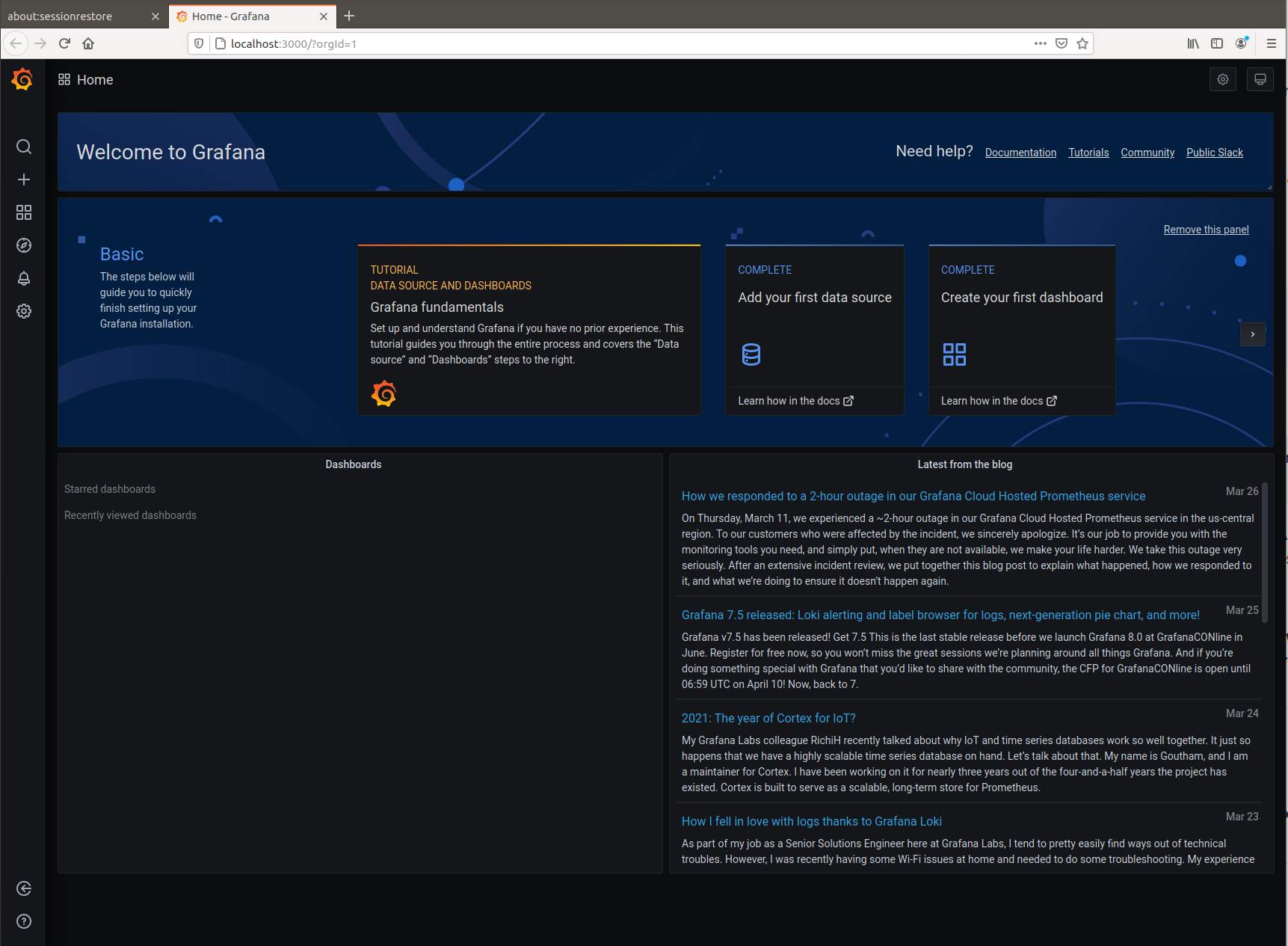
Task: Switch to the about:sessionrestore tab
Action: pos(82,16)
